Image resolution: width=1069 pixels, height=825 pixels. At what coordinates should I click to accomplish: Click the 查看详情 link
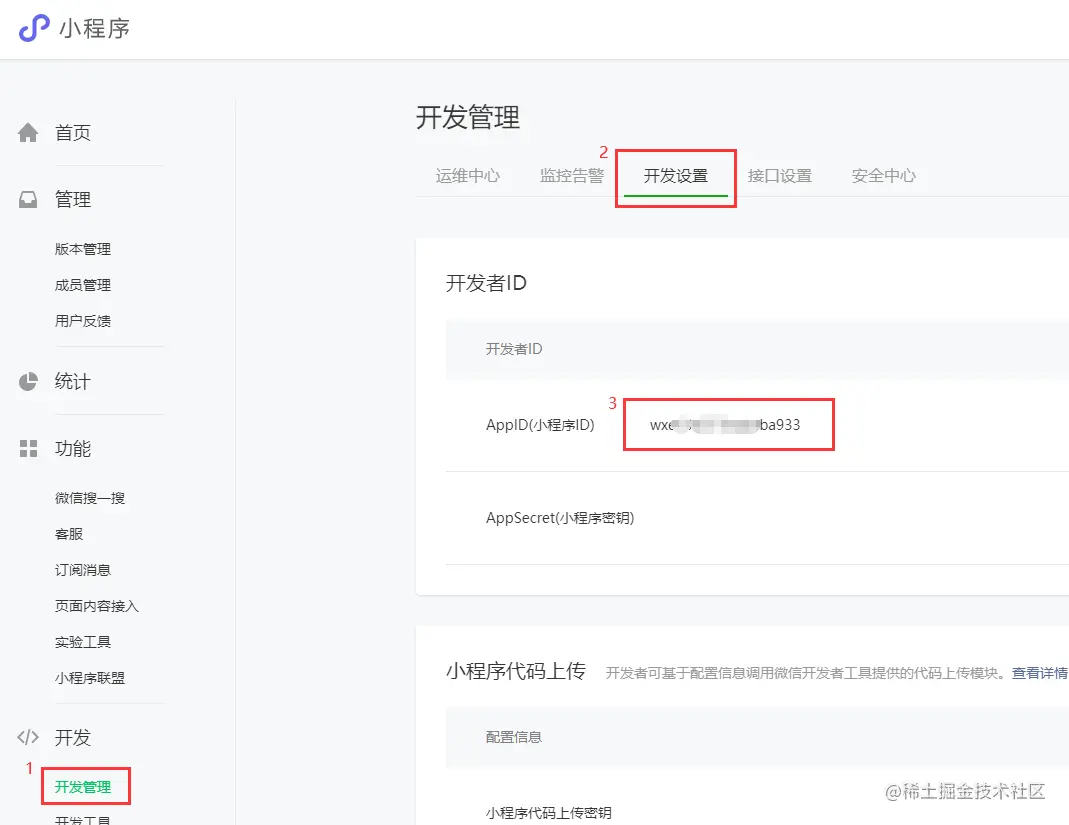pyautogui.click(x=1040, y=674)
